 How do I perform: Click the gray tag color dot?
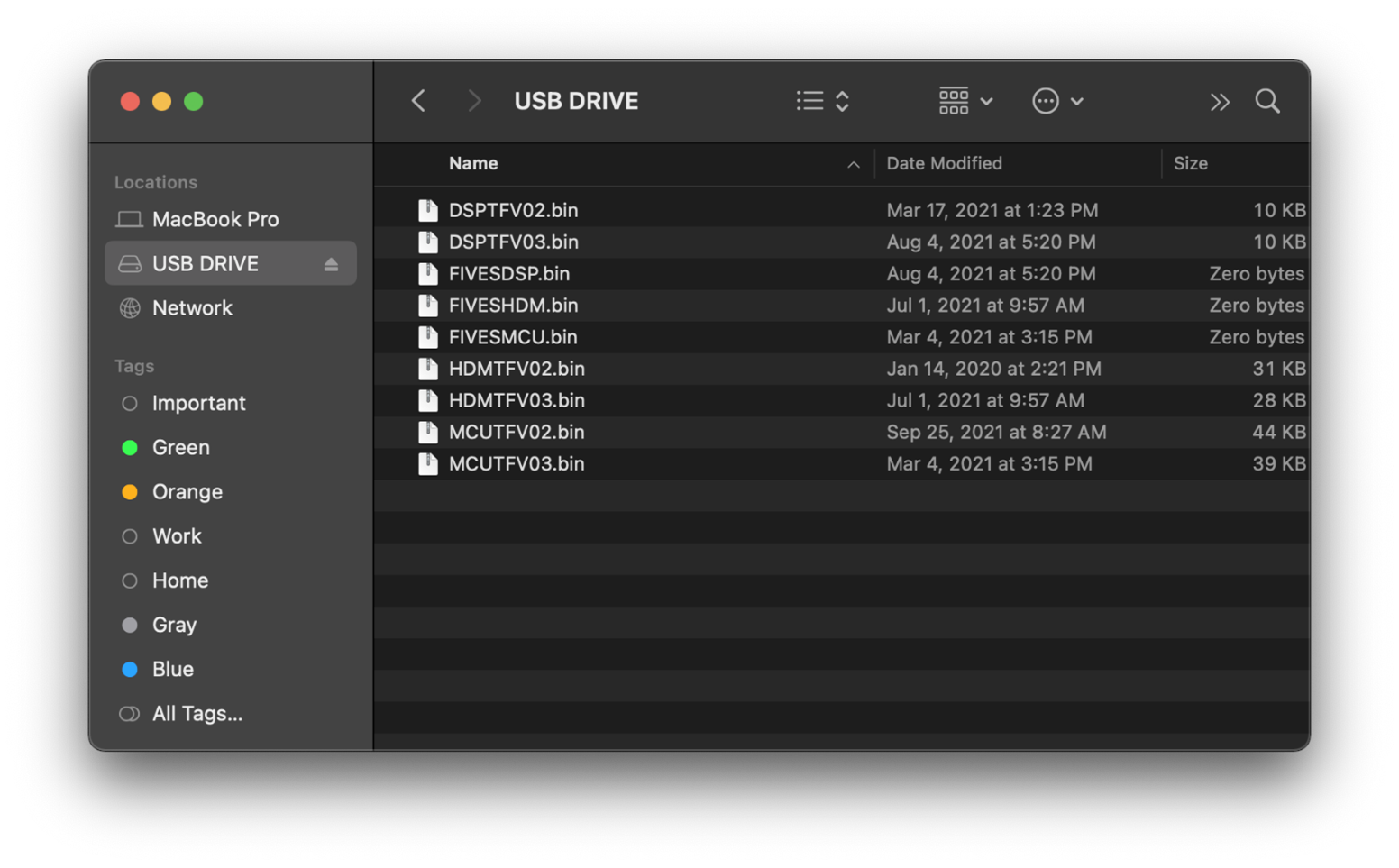130,625
